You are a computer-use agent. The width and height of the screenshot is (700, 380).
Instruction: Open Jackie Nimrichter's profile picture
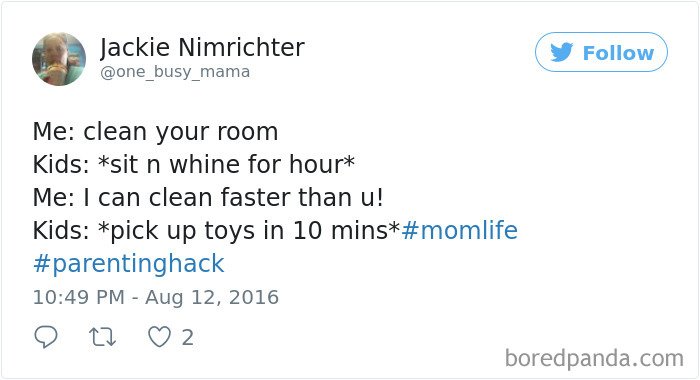(59, 59)
